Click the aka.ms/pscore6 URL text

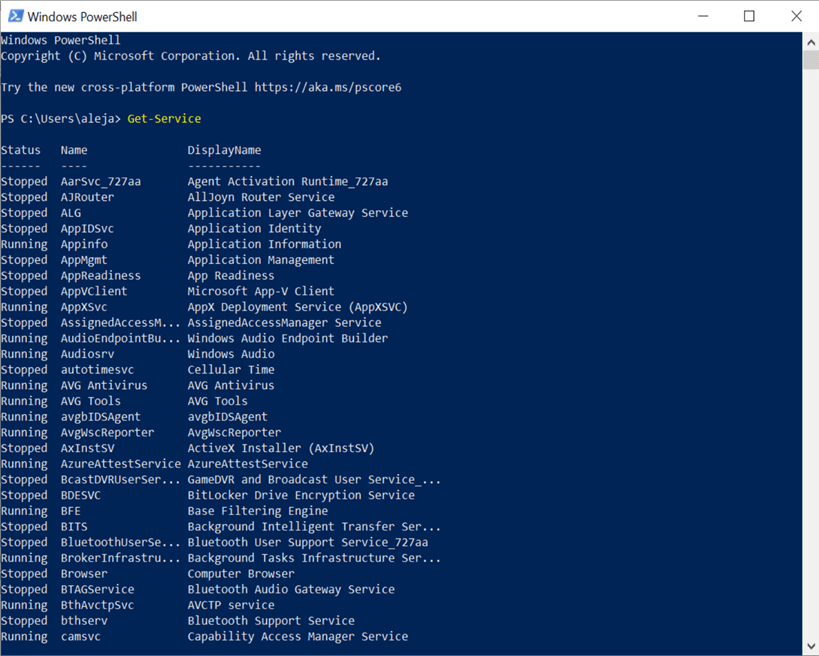click(x=328, y=87)
